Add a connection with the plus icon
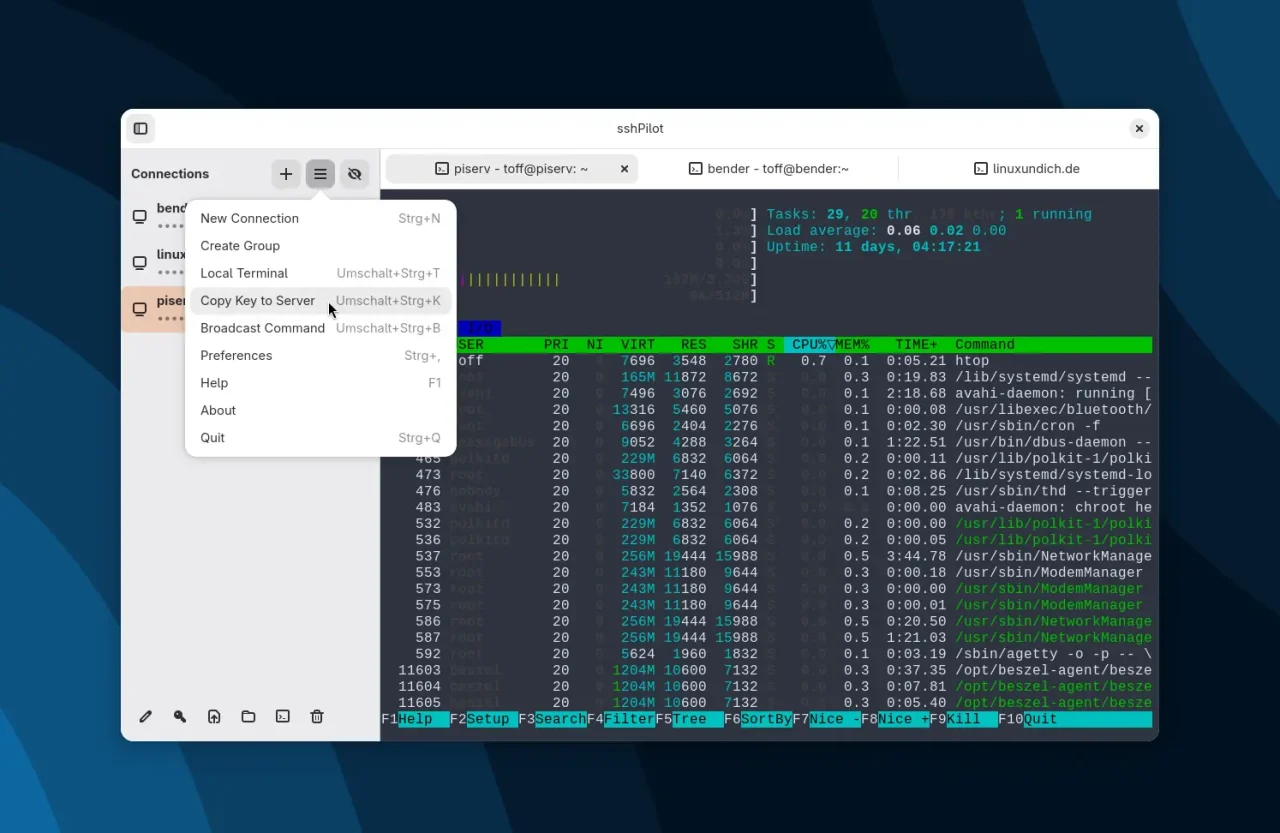 coord(286,173)
